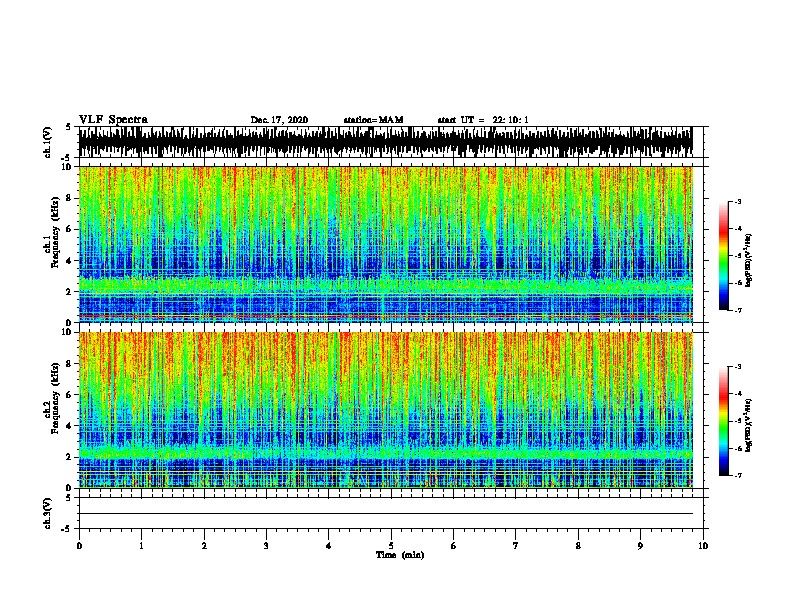Click the ch.2 "Frequency (kHz)" axis label
Viewport: 792px width, 612px height.
55,398
